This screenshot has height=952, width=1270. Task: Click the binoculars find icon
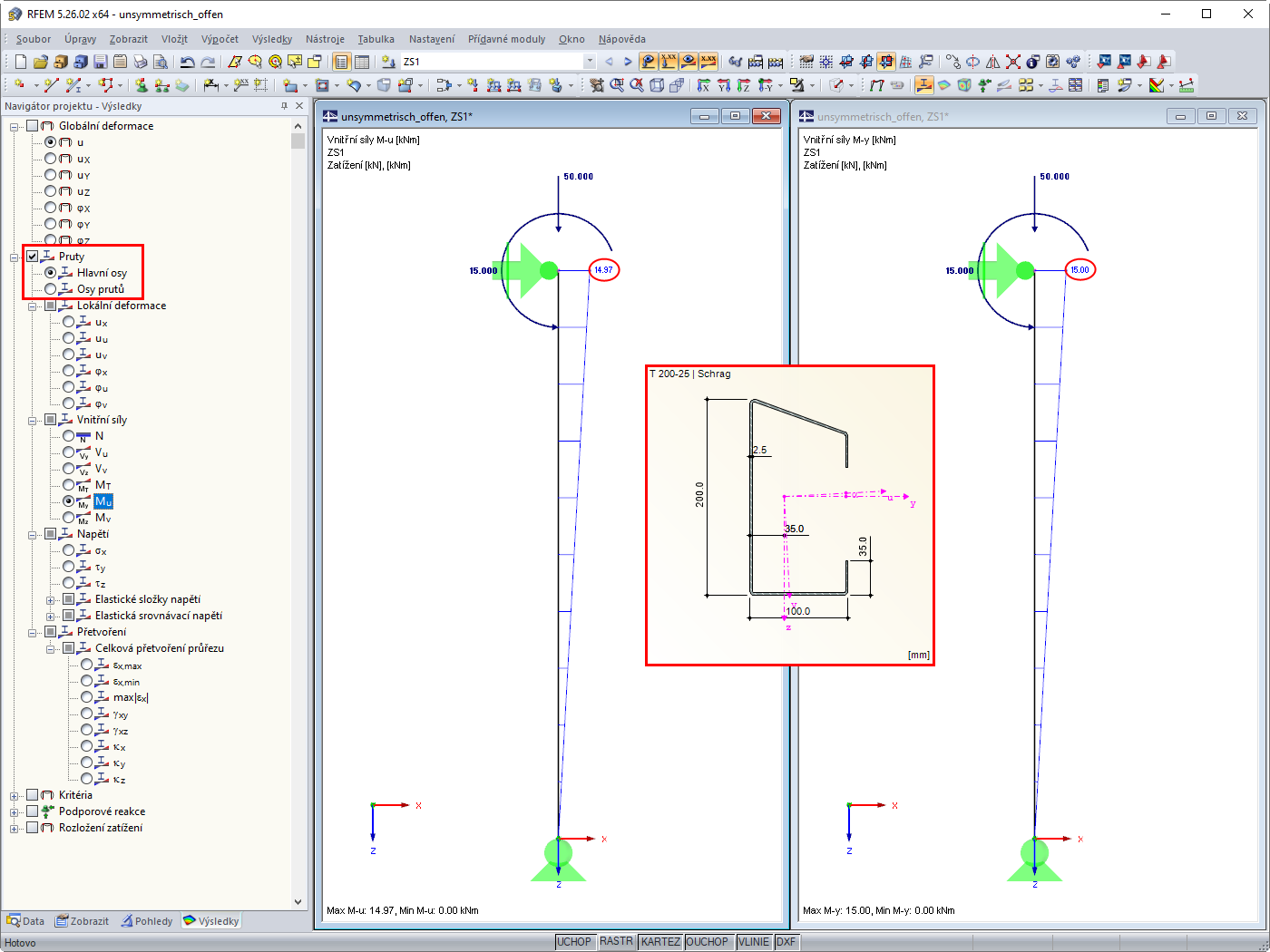click(x=736, y=62)
